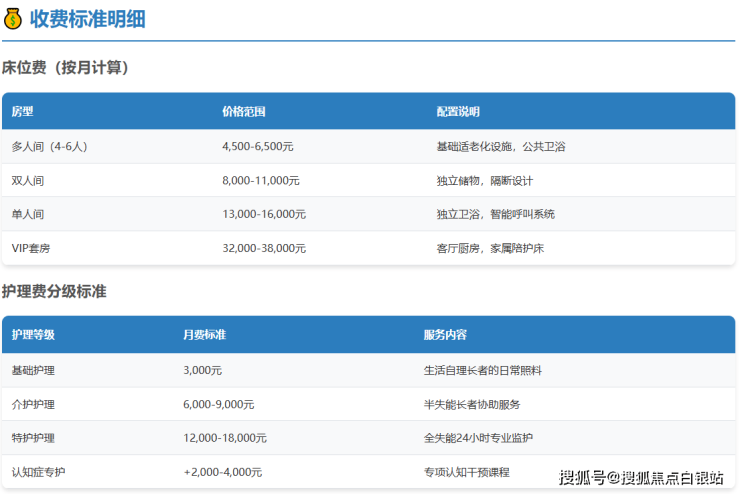The image size is (740, 494).
Task: Click the 护理等级 column header
Action: click(x=33, y=334)
